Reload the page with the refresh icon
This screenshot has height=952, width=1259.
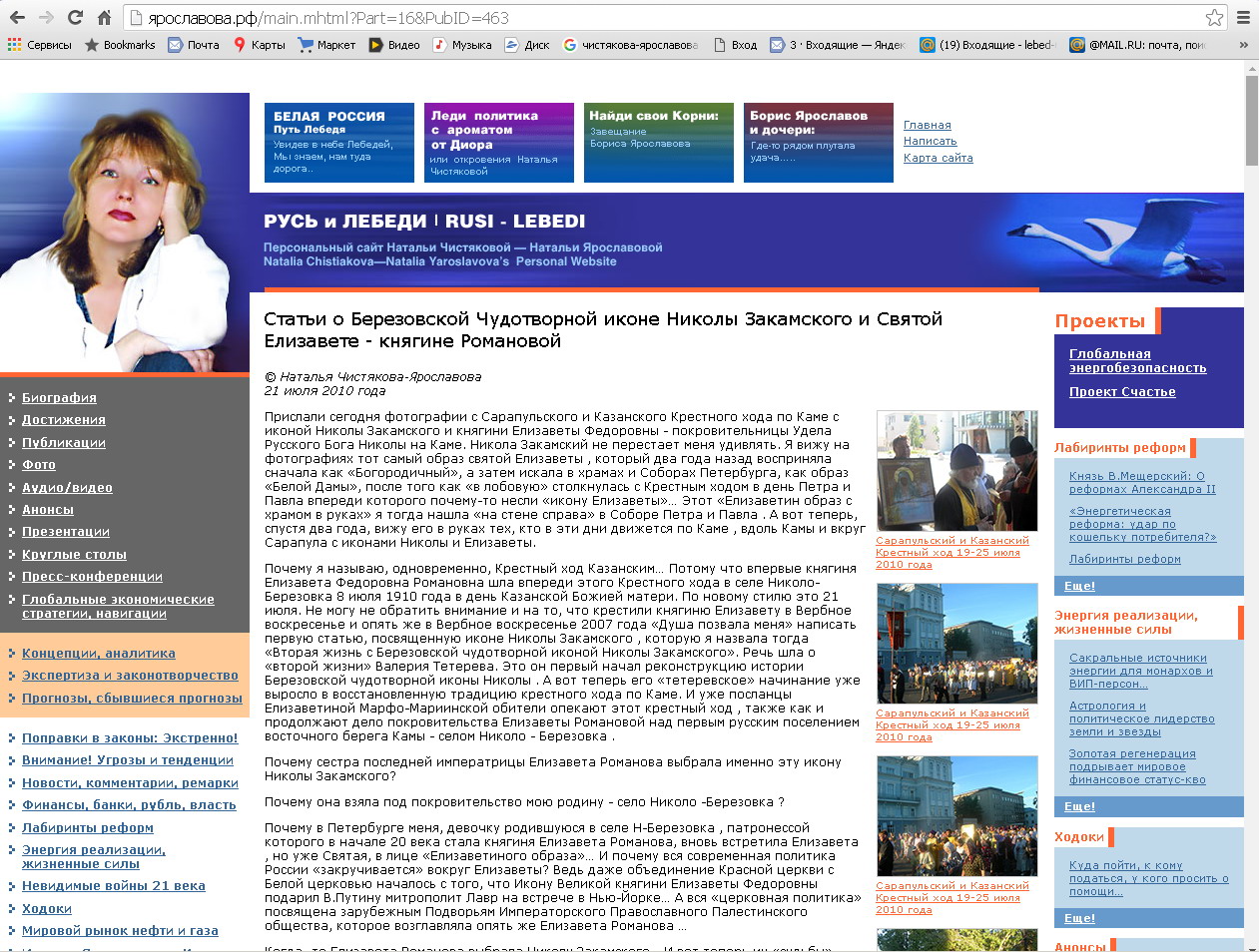(75, 17)
